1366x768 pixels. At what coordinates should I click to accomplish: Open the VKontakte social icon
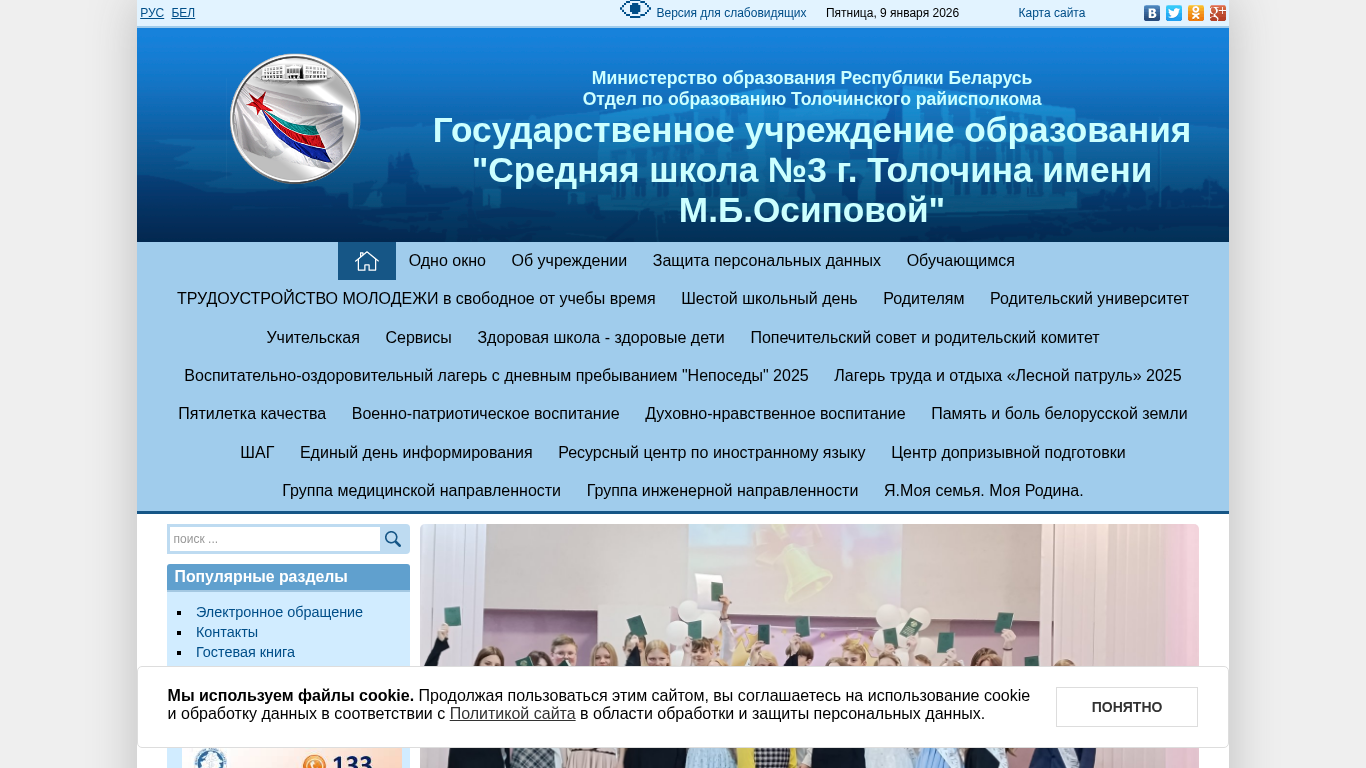[x=1152, y=13]
